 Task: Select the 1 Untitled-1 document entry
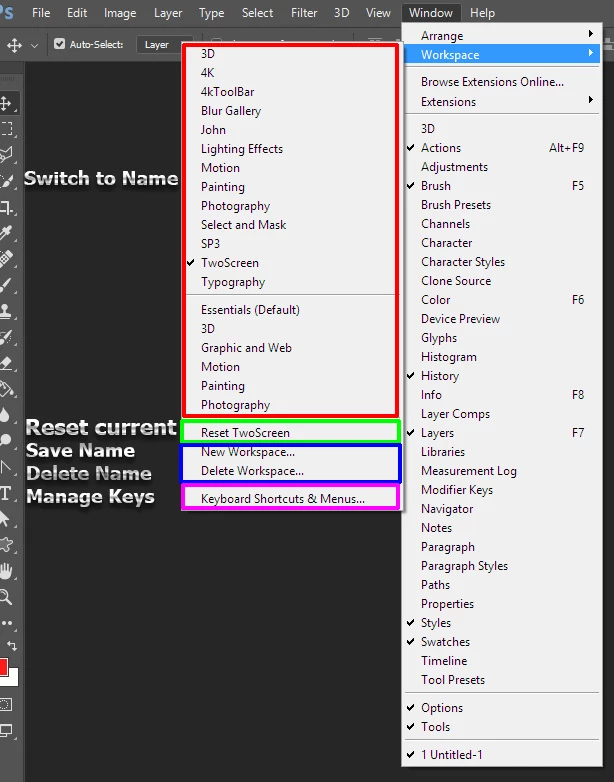[502, 754]
